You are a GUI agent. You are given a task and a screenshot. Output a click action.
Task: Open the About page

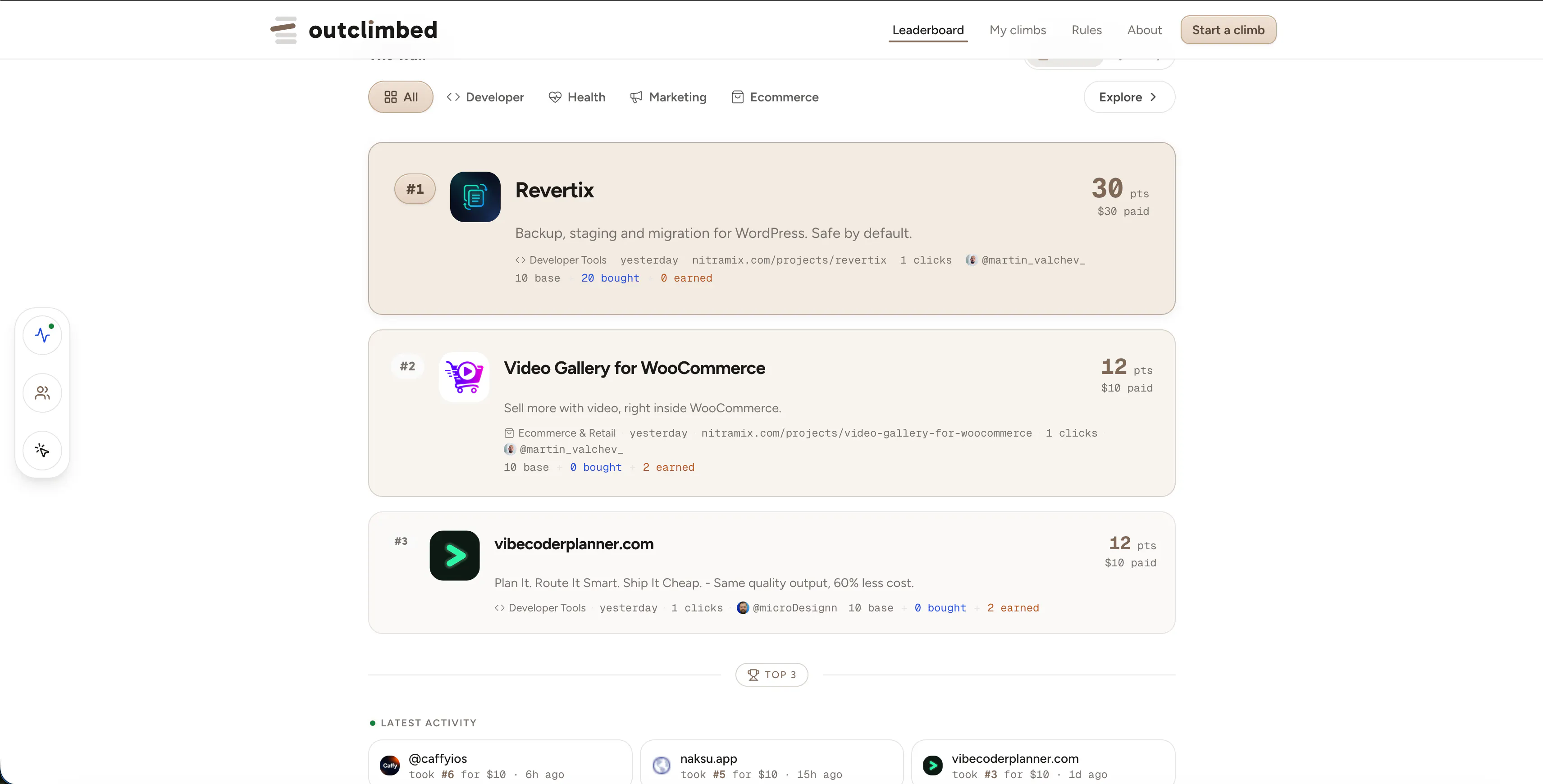coord(1144,30)
